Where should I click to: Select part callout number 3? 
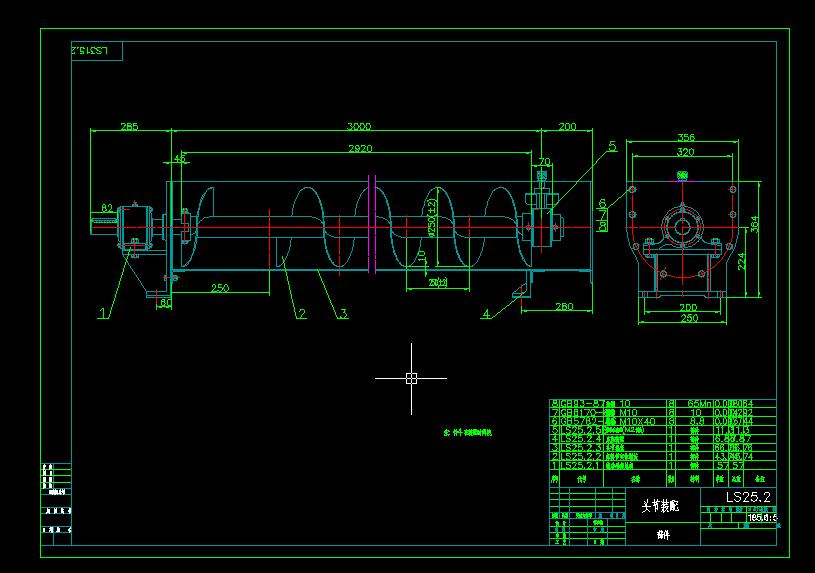[x=343, y=314]
